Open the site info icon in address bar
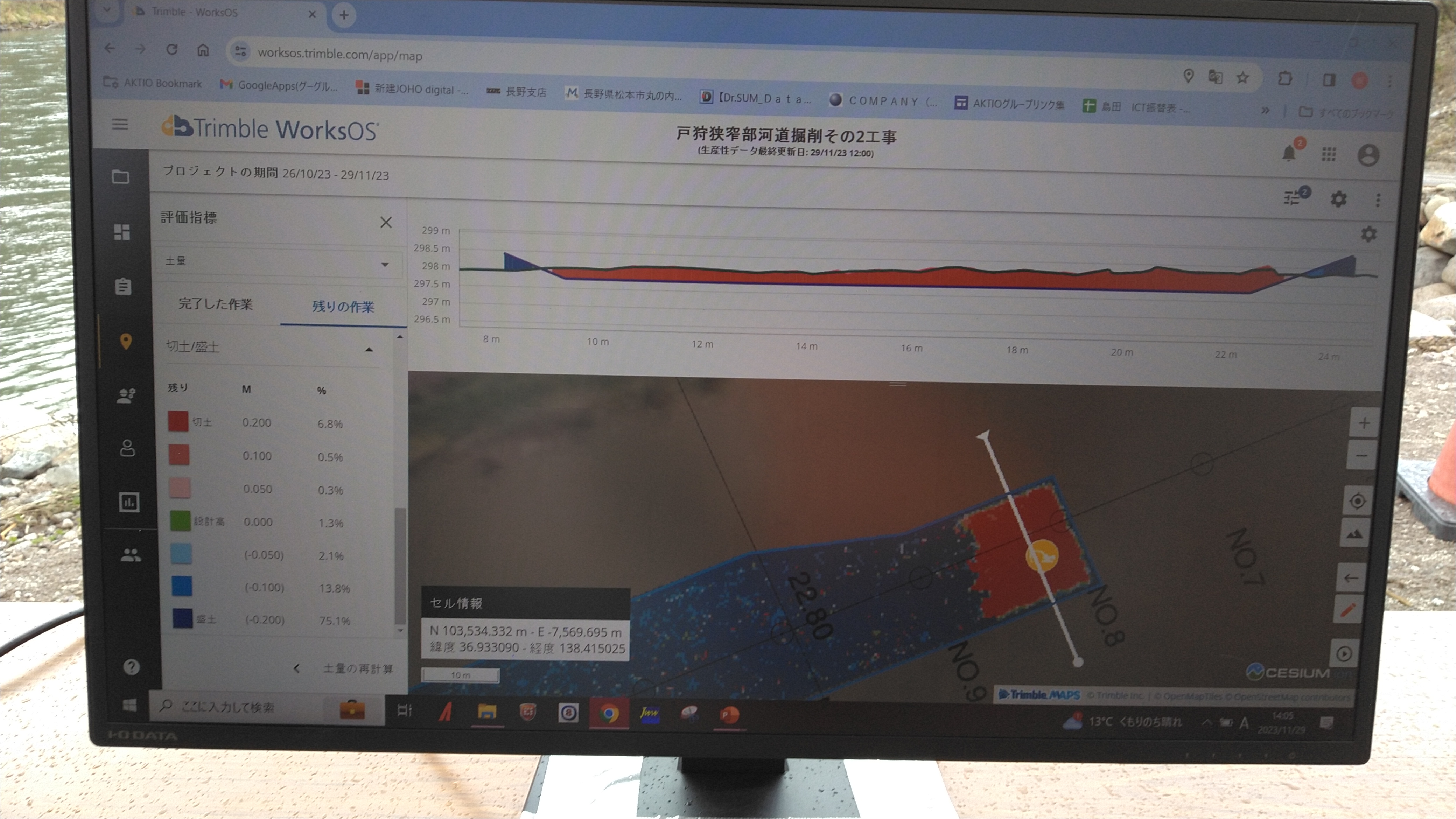The width and height of the screenshot is (1456, 819). 240,51
